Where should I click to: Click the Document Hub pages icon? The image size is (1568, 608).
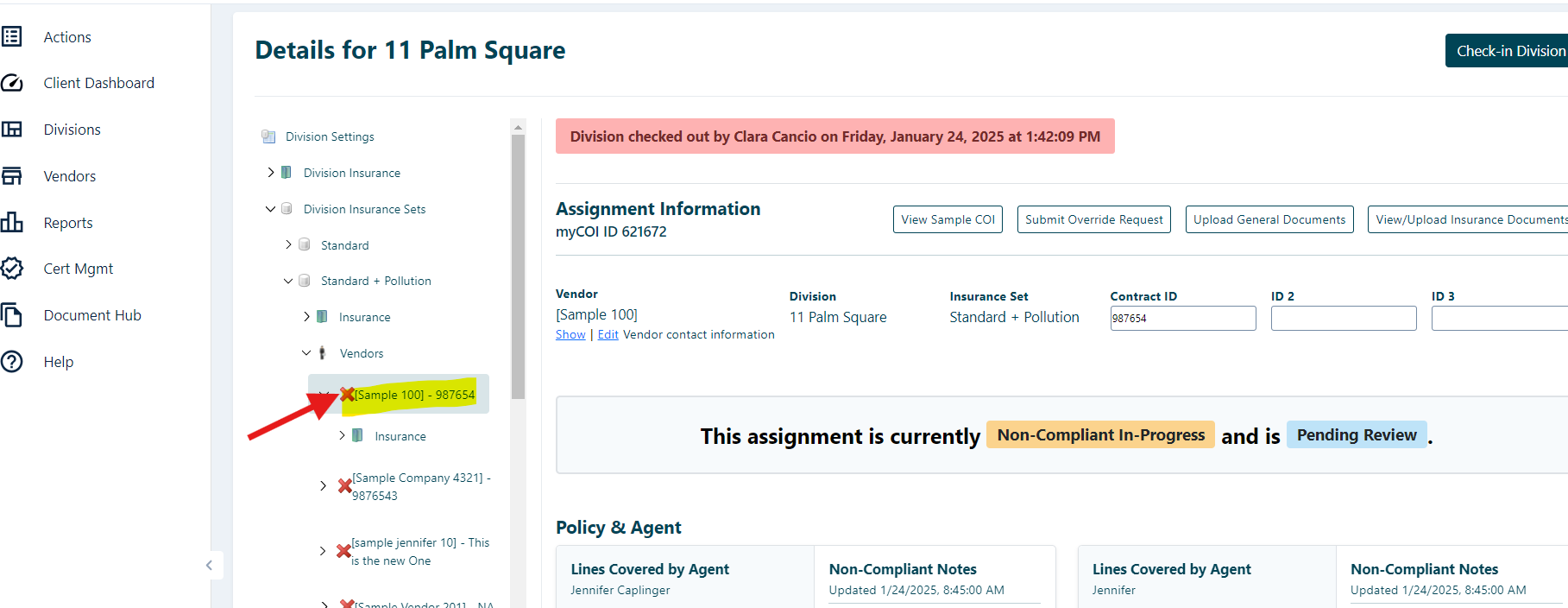tap(12, 315)
